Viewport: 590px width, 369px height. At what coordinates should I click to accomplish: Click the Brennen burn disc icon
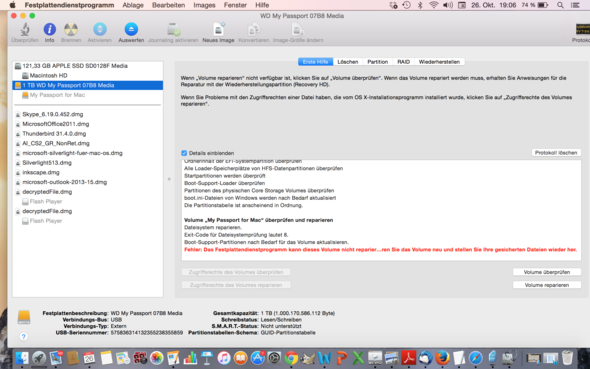71,29
